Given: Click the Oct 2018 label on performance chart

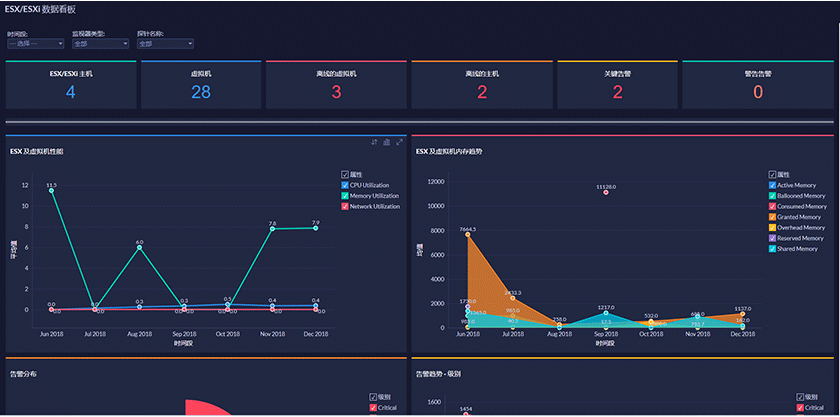Looking at the screenshot, I should tap(228, 334).
